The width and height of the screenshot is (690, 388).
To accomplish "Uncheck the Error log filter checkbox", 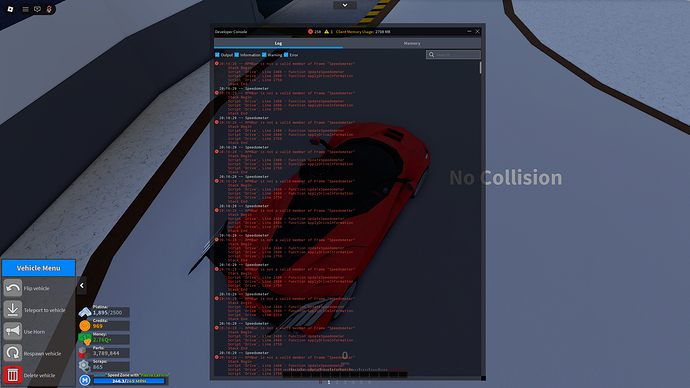I will [x=286, y=55].
